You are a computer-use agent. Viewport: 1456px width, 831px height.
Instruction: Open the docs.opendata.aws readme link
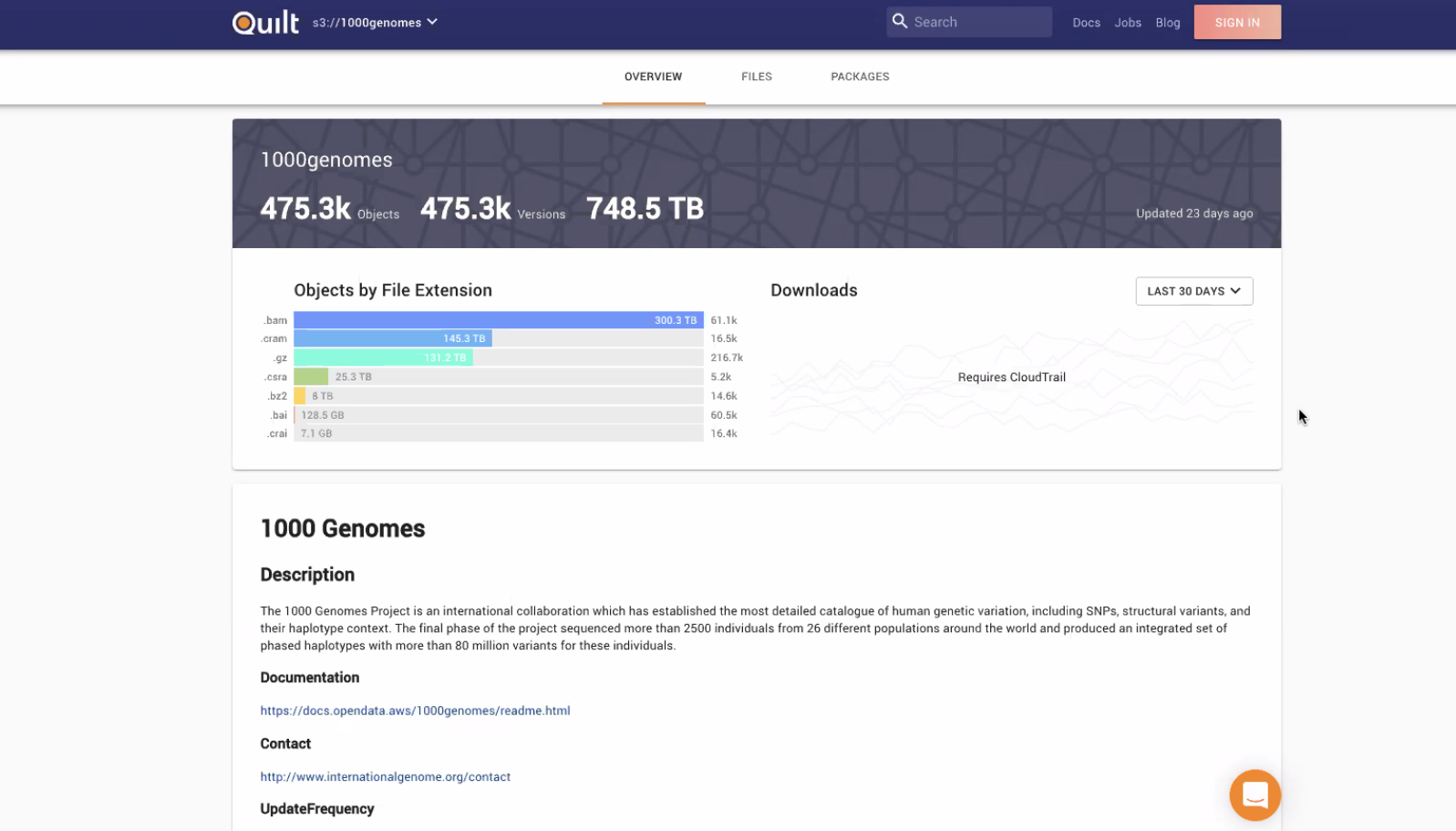415,711
